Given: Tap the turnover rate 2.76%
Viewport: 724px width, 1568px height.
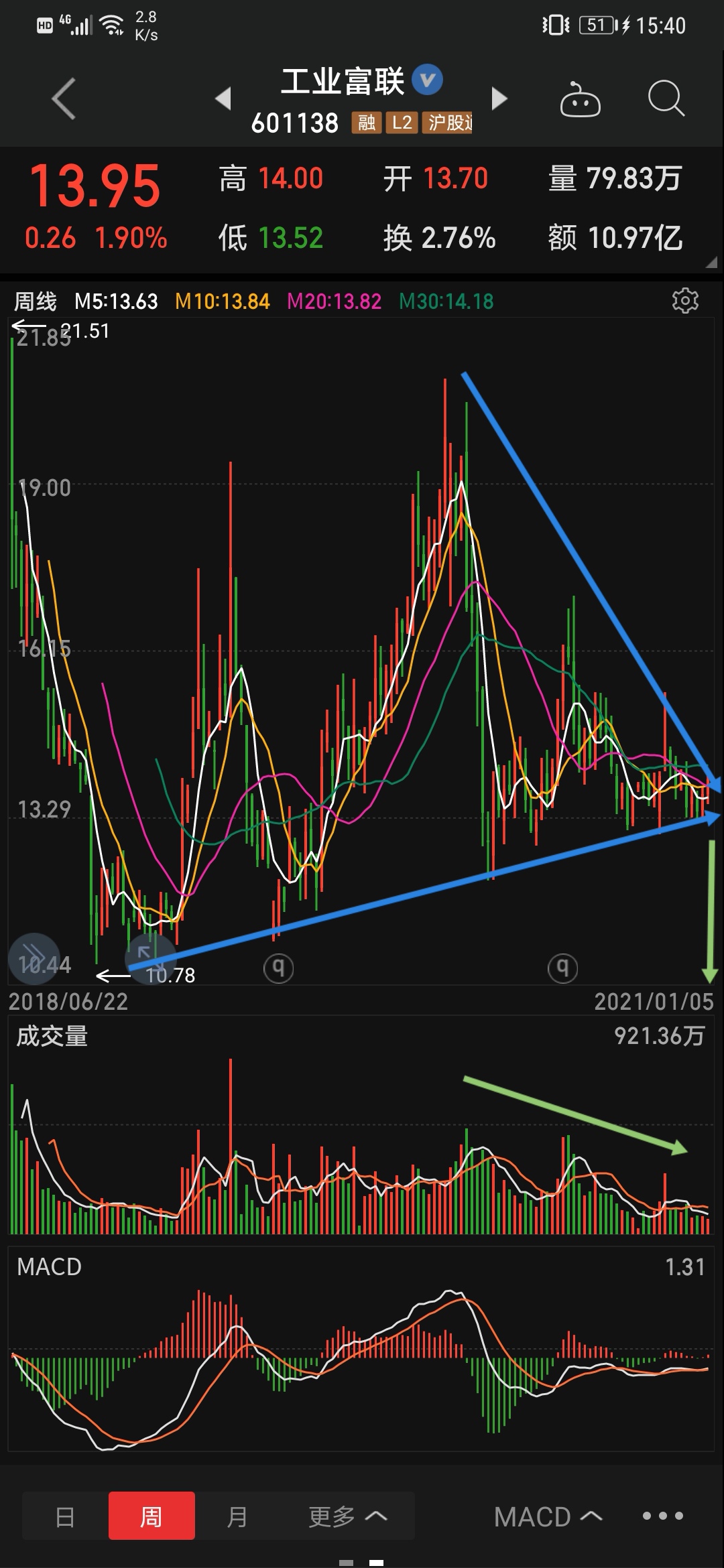Looking at the screenshot, I should (459, 238).
